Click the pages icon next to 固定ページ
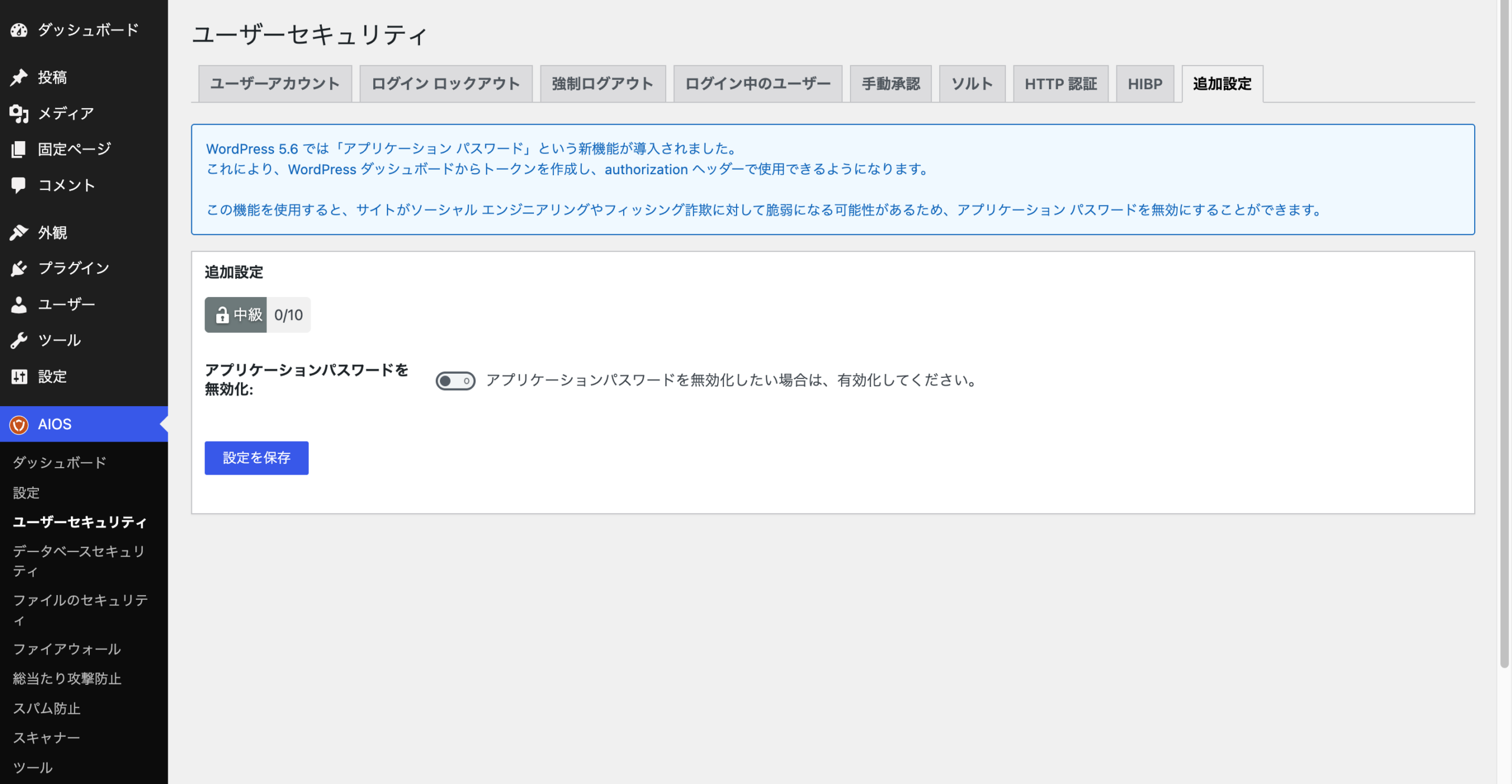The width and height of the screenshot is (1512, 784). coord(19,149)
